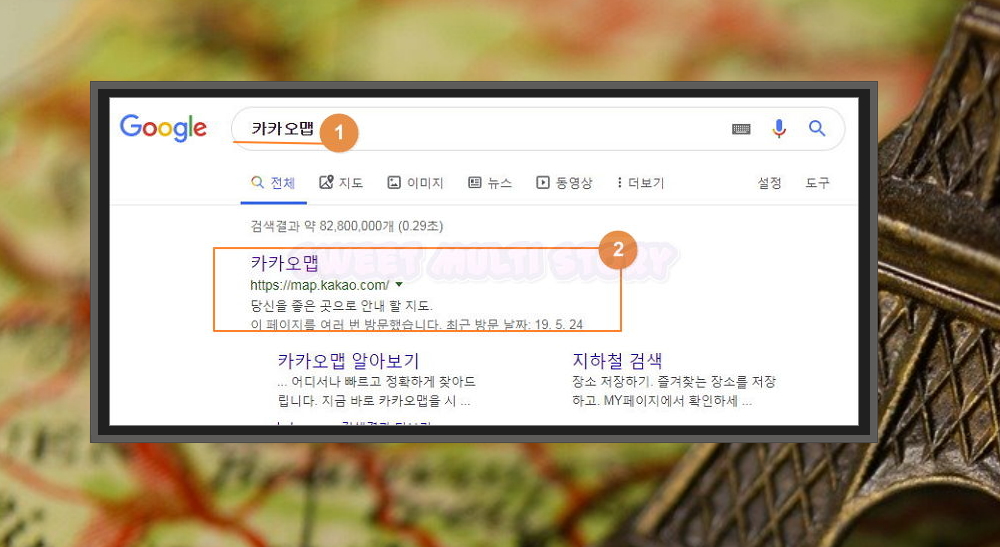
Task: Click the blue search magnifier button
Action: tap(817, 128)
